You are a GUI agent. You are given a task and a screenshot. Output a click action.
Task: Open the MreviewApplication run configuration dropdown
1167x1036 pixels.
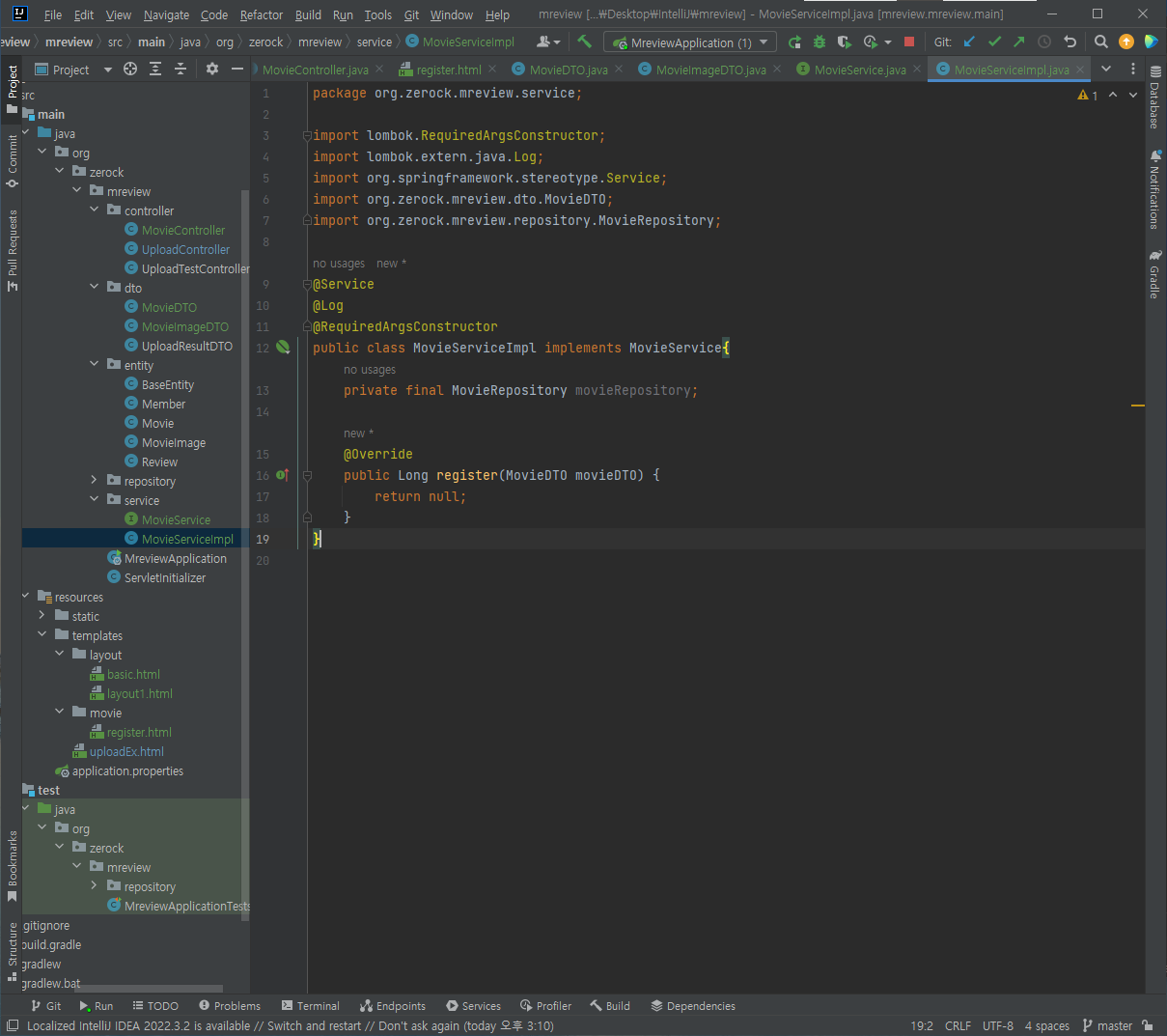(x=690, y=42)
